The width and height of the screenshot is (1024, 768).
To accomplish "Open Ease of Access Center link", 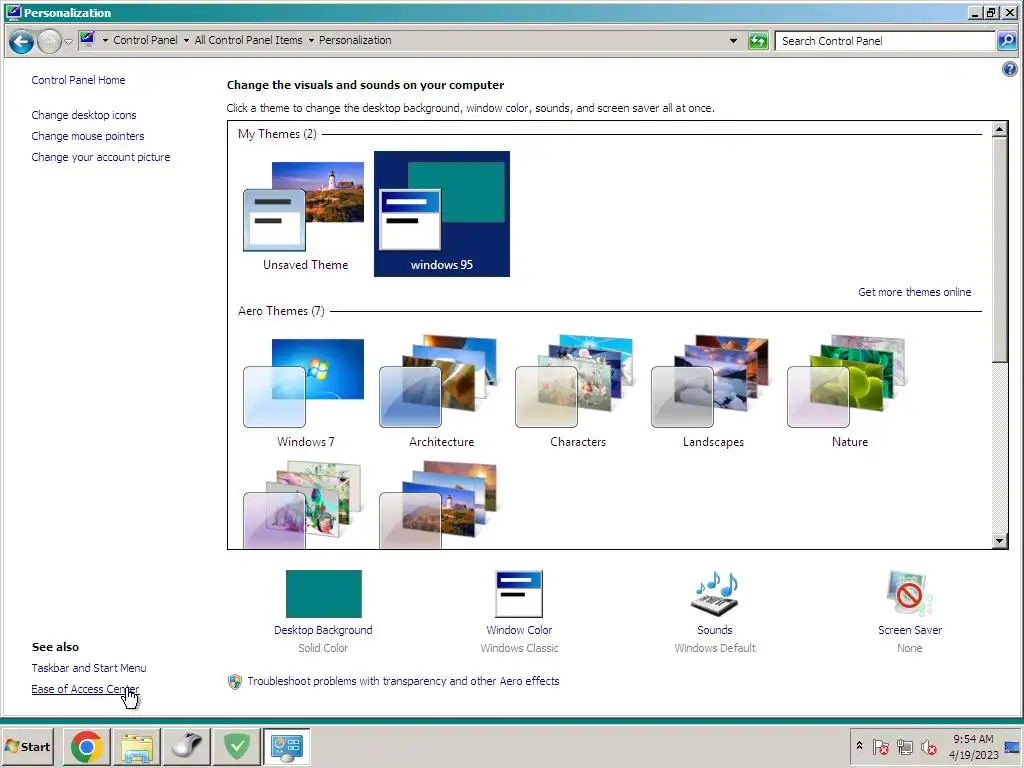I will pyautogui.click(x=85, y=689).
